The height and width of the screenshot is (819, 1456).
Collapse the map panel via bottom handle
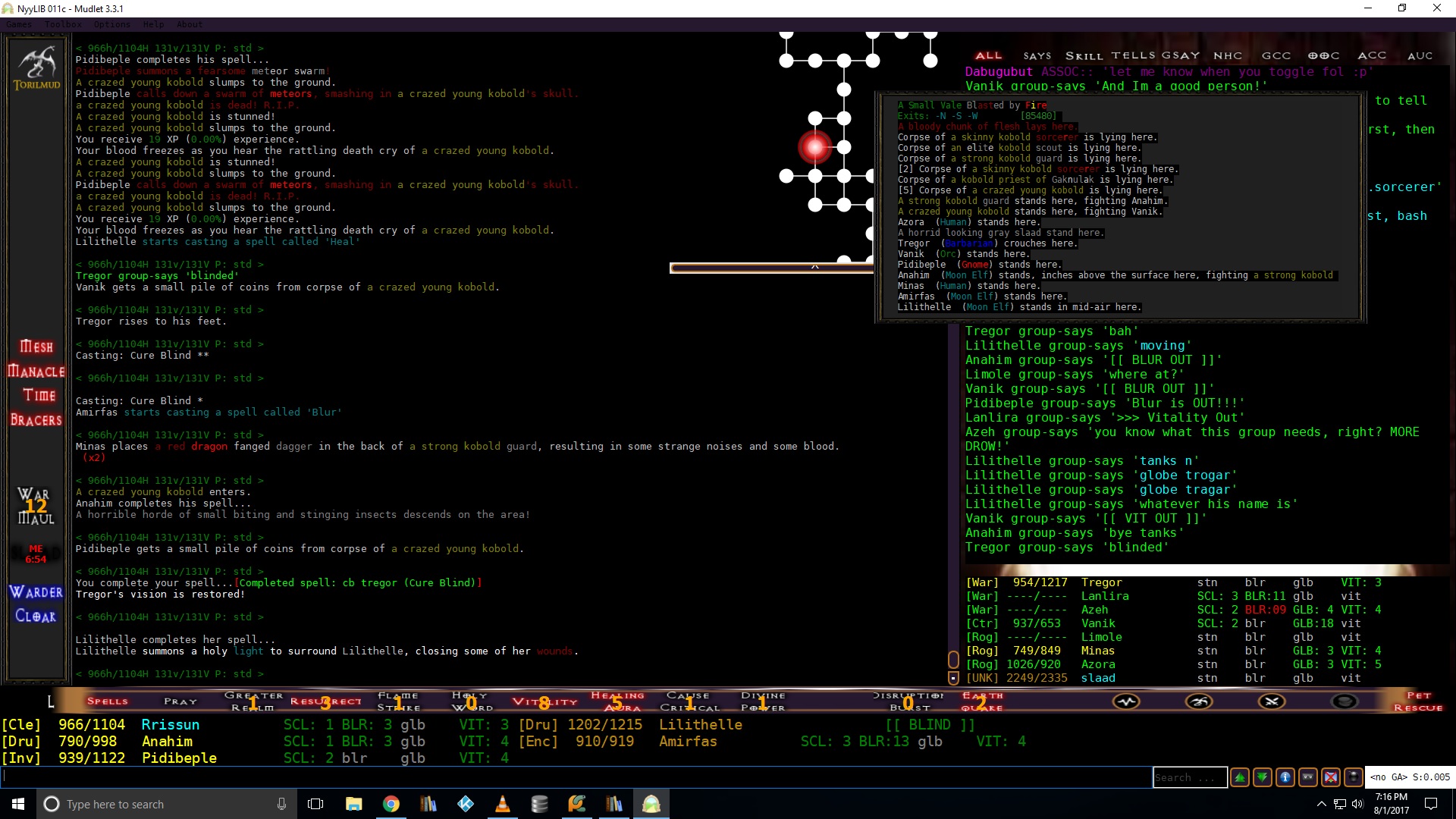814,267
